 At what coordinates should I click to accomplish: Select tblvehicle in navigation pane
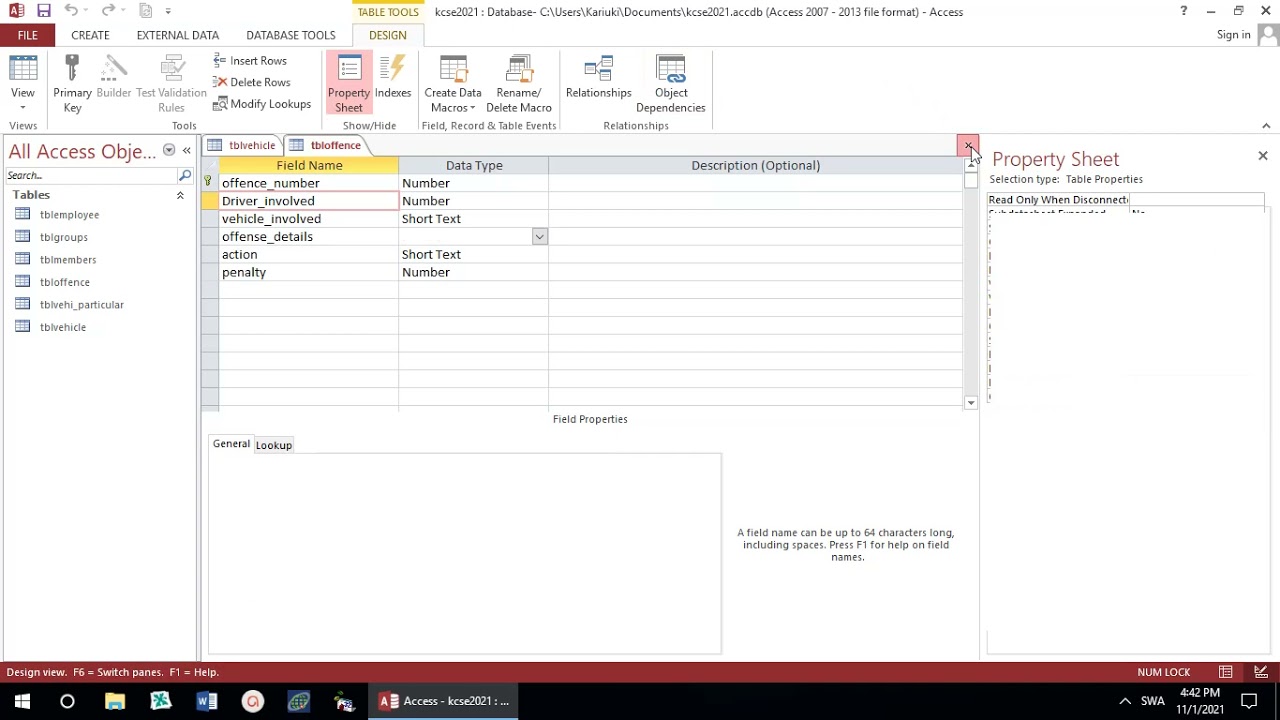pos(63,327)
